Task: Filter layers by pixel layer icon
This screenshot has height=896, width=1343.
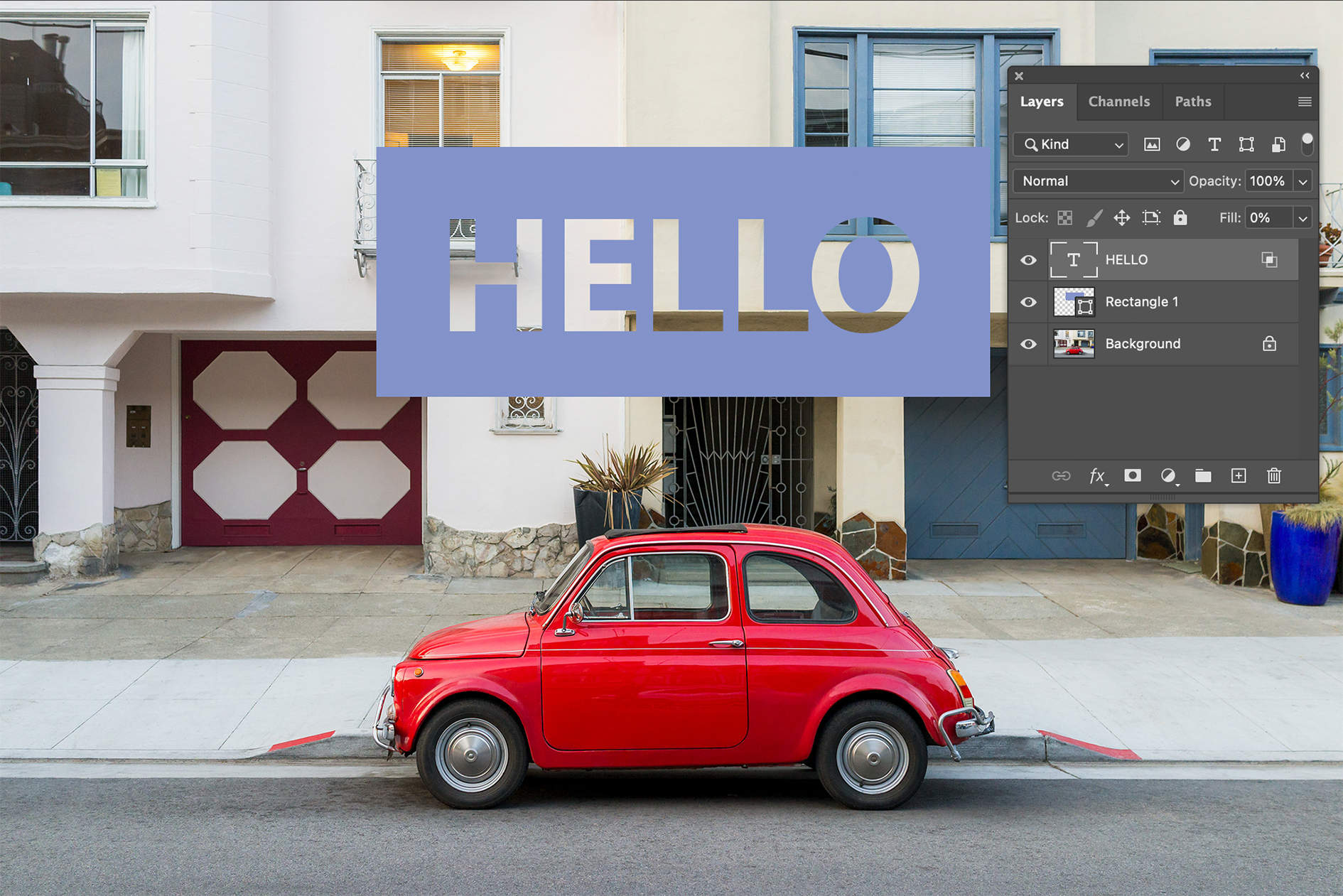Action: (1152, 144)
